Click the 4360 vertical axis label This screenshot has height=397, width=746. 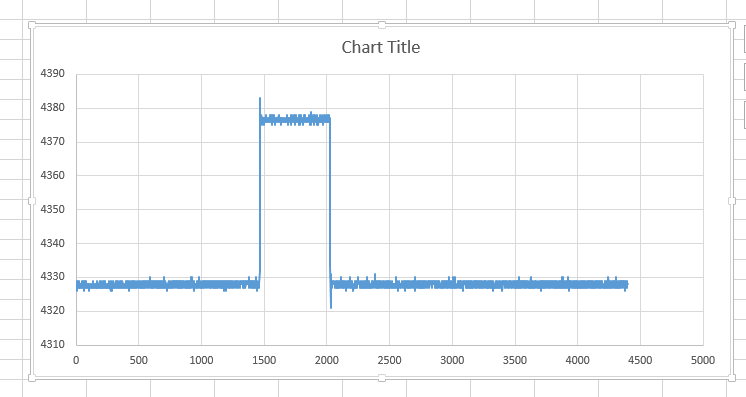click(52, 175)
